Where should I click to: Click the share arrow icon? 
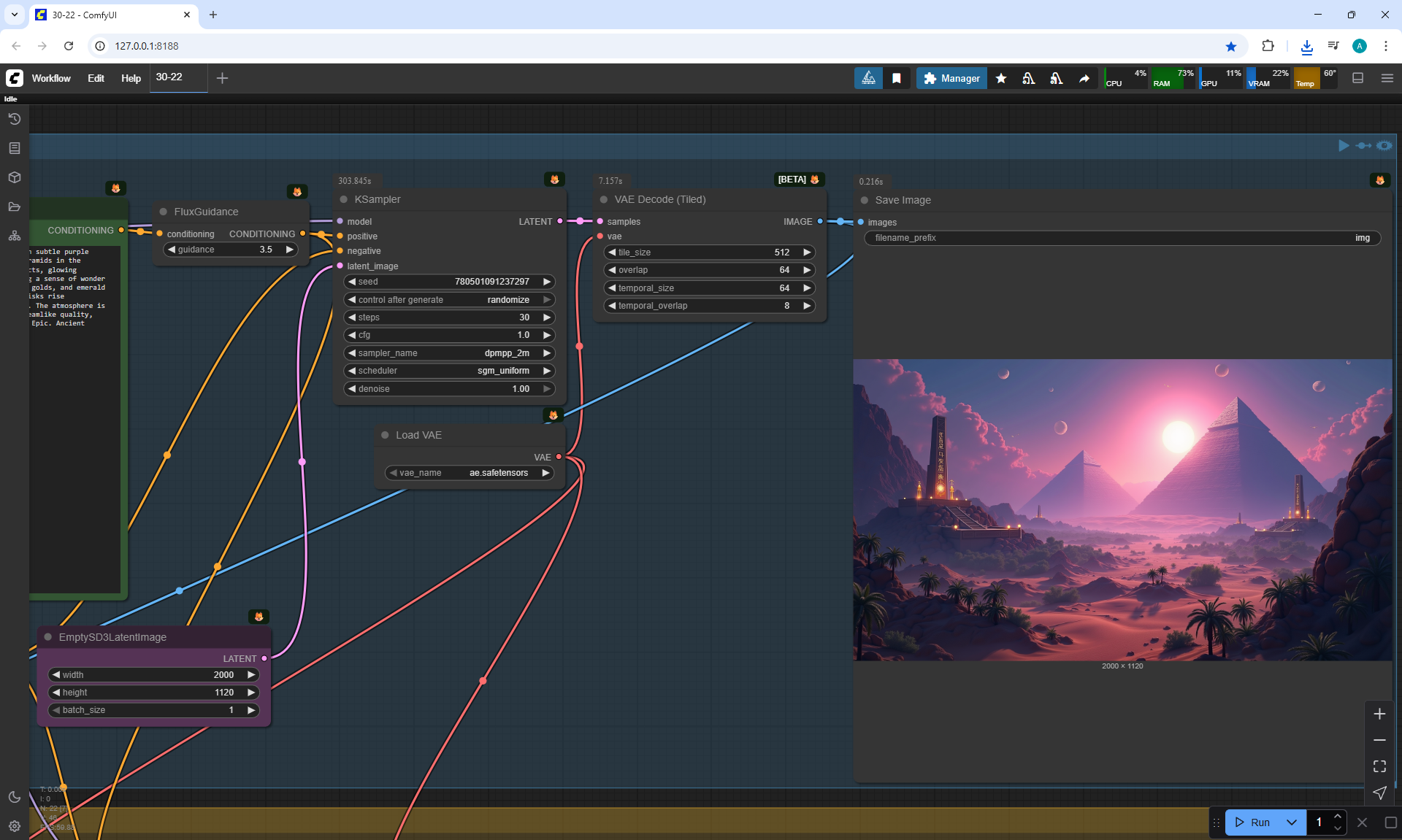pos(1084,78)
